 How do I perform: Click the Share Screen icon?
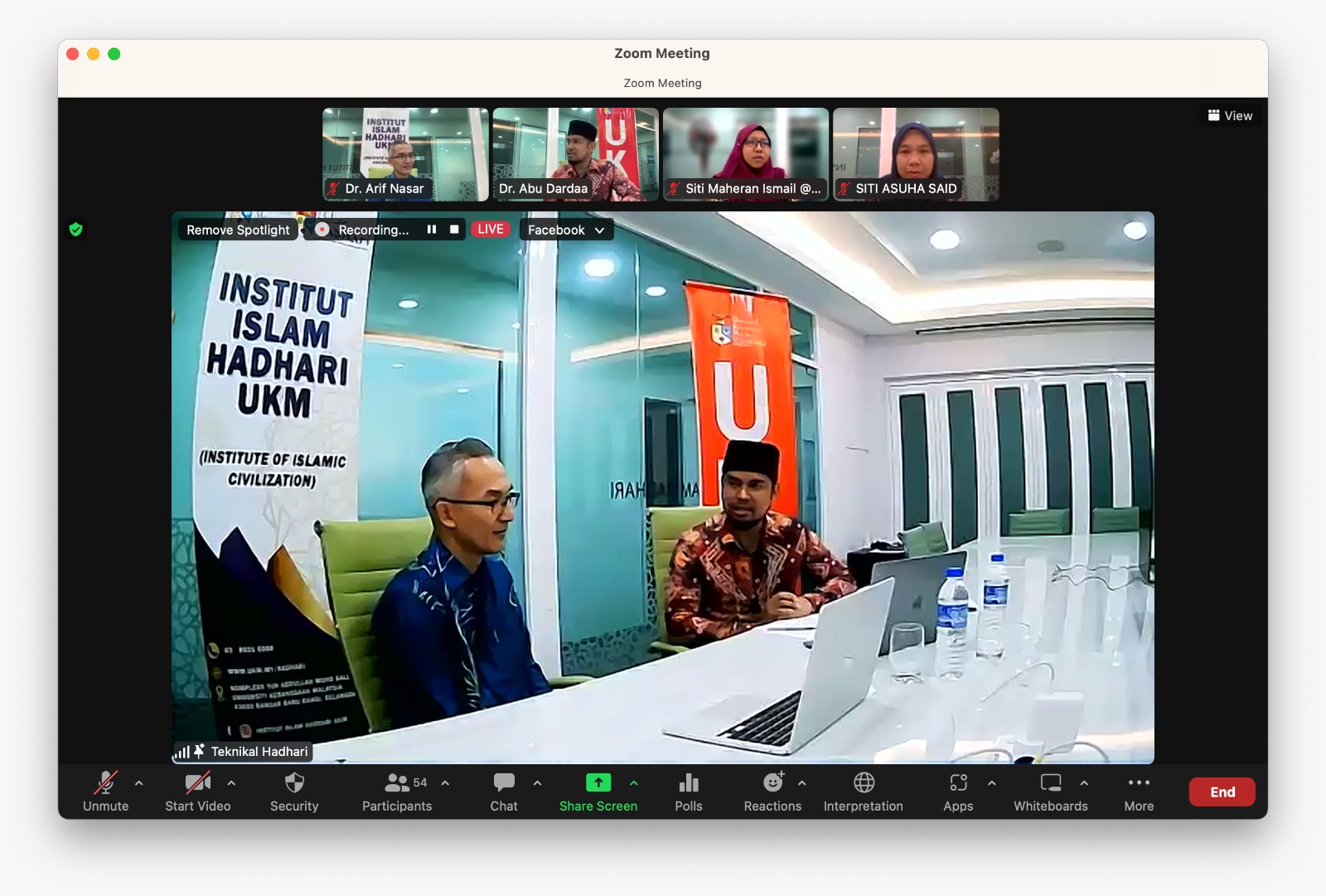click(x=598, y=782)
